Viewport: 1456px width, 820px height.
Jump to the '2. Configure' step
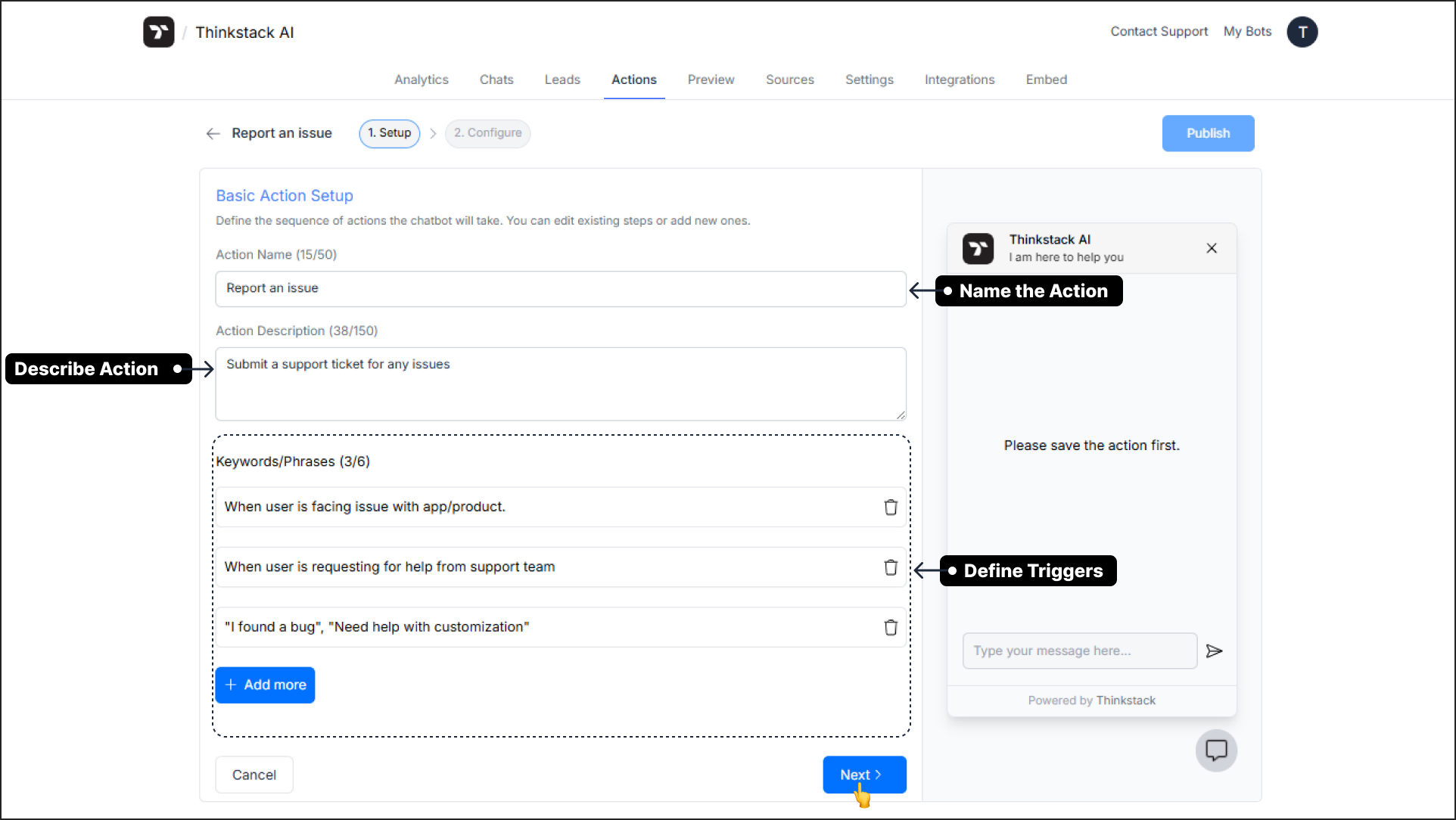[488, 133]
